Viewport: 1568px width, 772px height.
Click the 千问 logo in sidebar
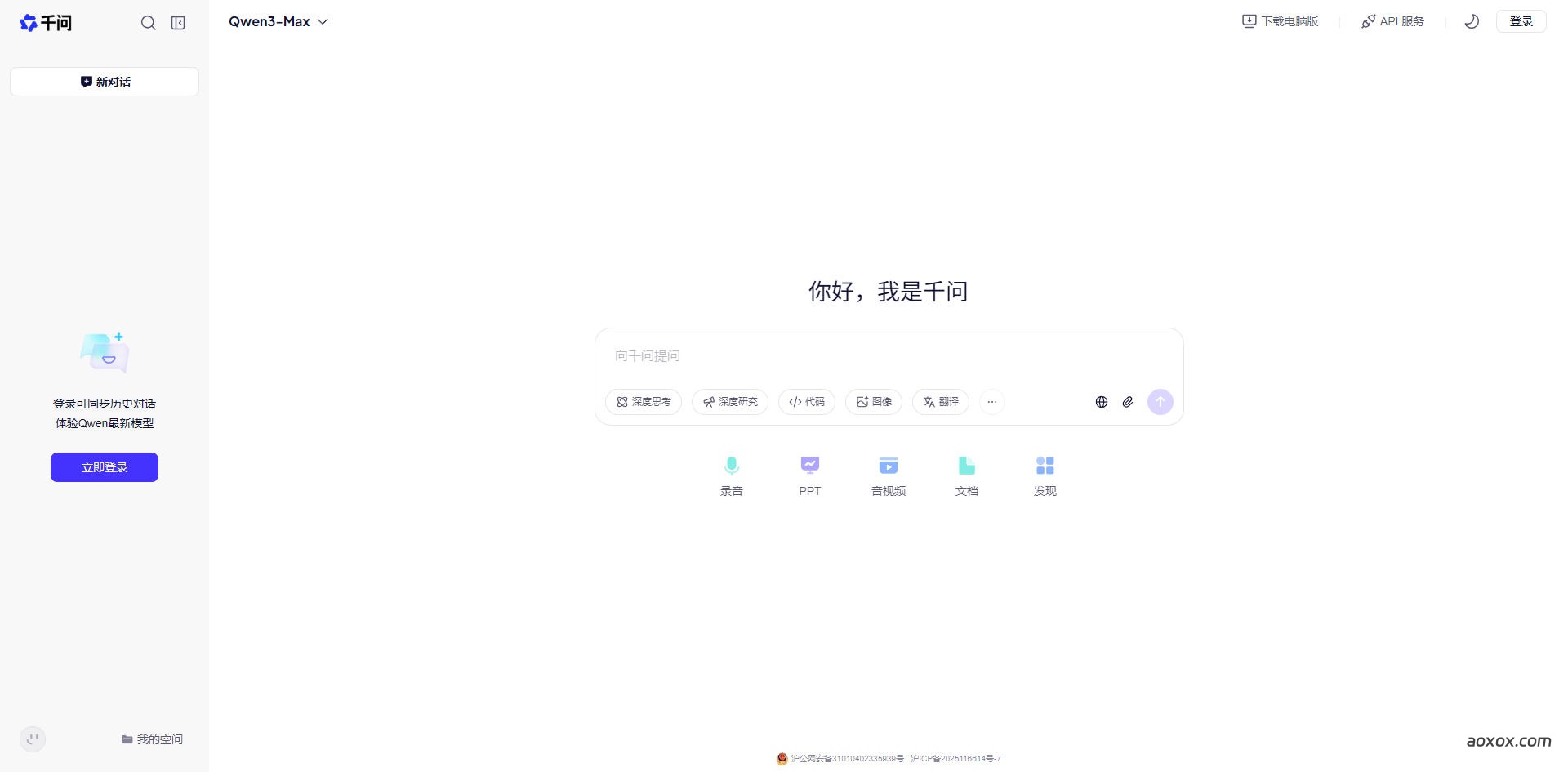[x=46, y=23]
